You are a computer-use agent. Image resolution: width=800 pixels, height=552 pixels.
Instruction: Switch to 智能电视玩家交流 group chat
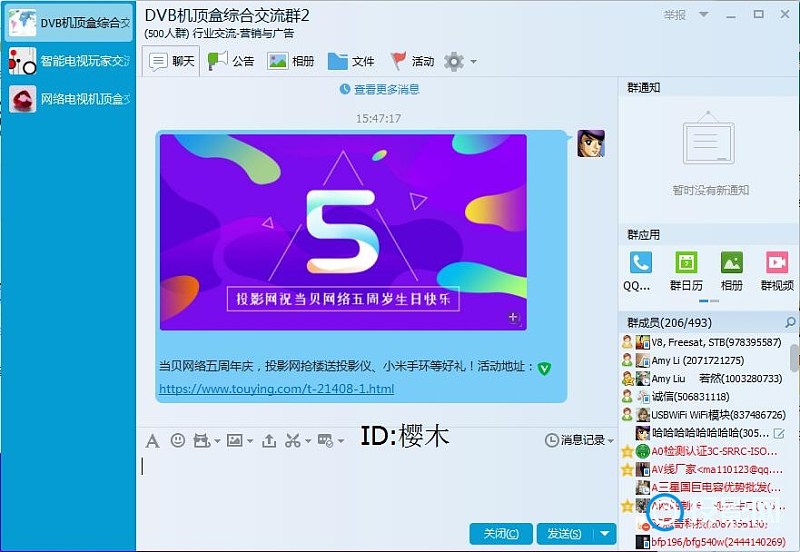click(x=68, y=61)
